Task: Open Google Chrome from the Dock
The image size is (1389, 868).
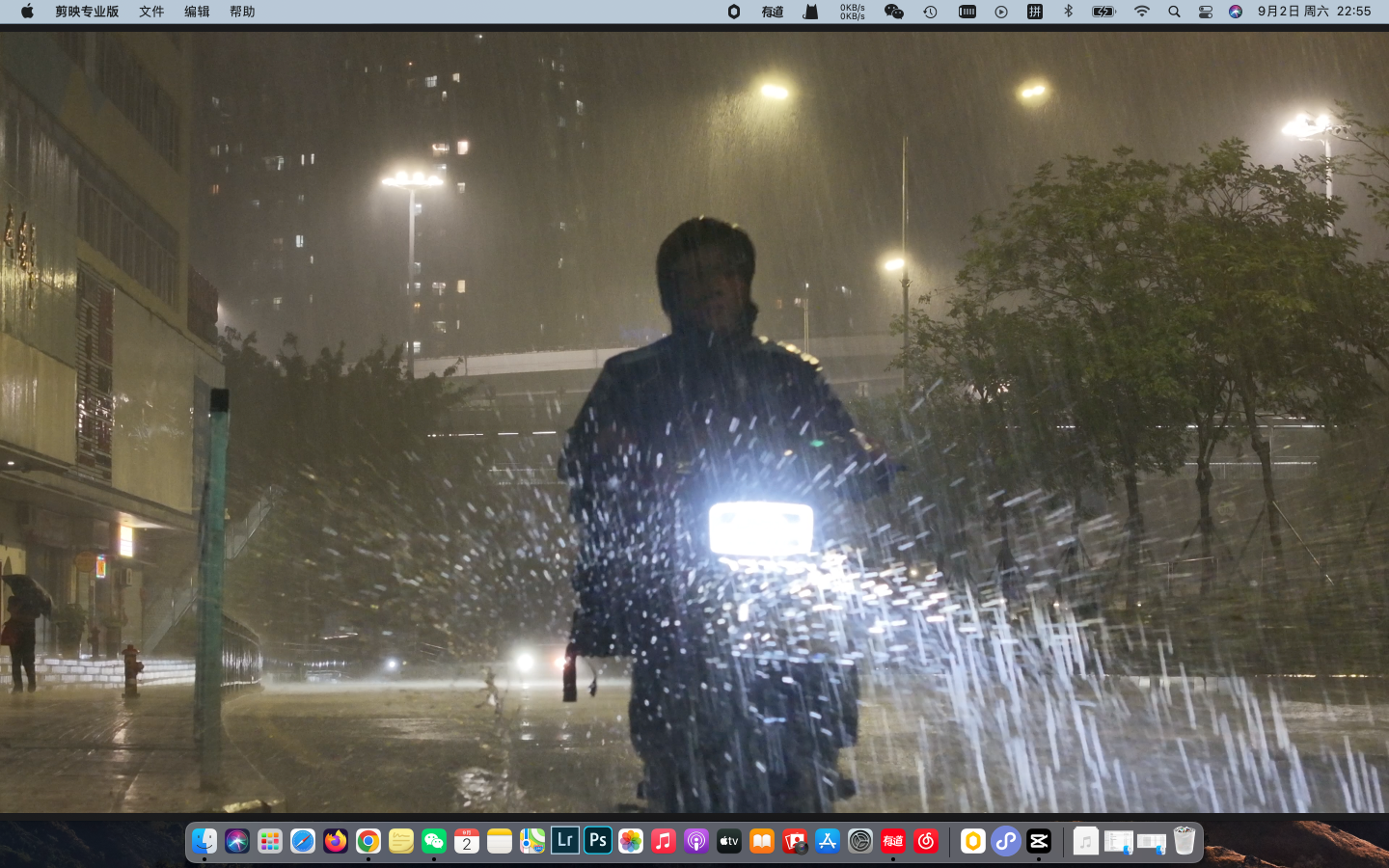Action: [368, 841]
